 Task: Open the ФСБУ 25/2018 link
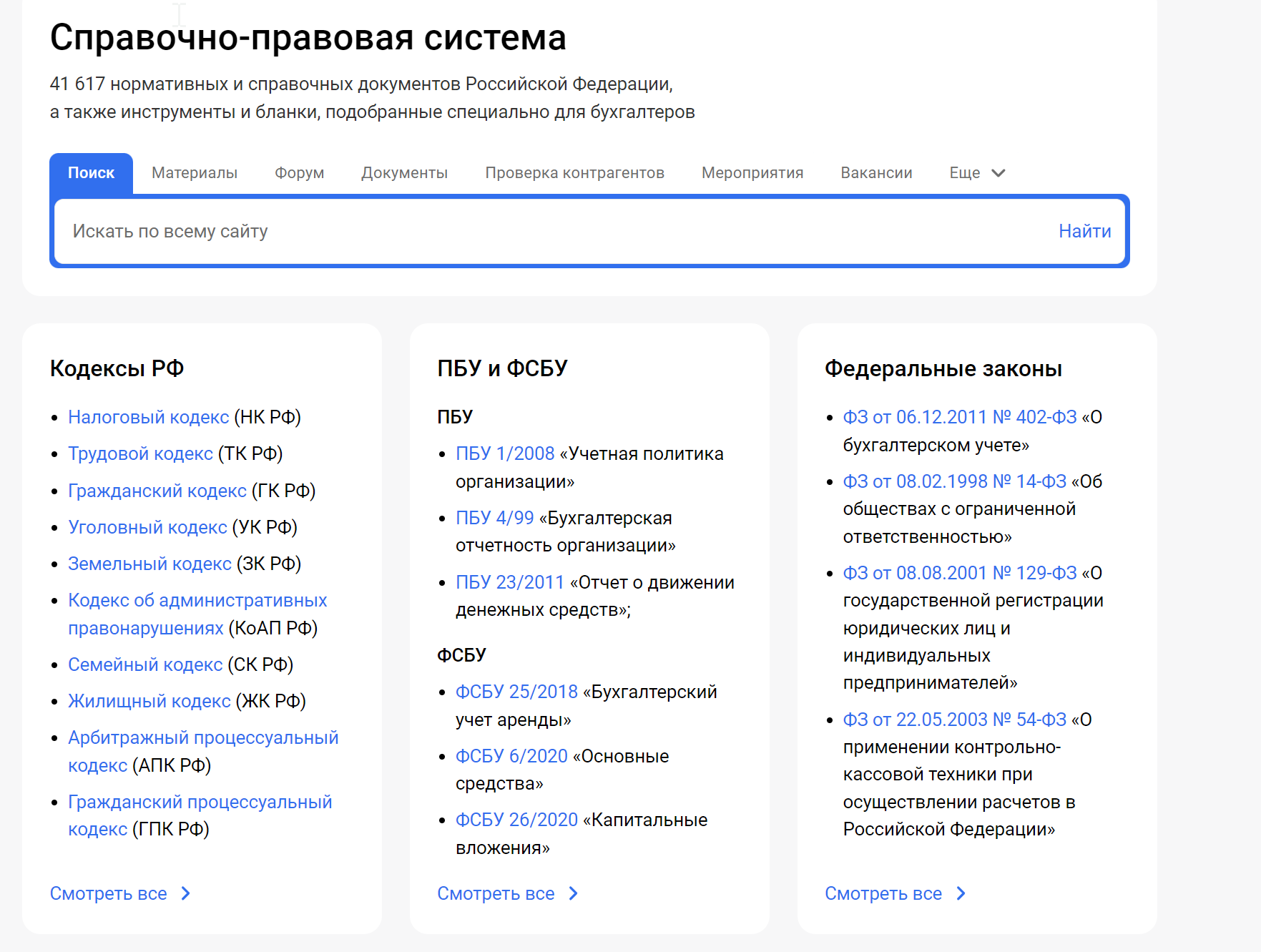pyautogui.click(x=516, y=692)
